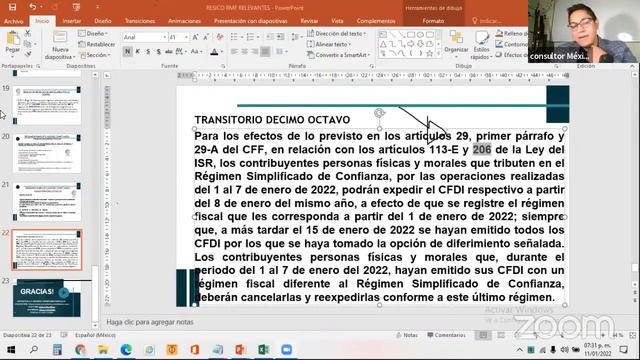Toggle justify alignment in Párrafo group
The width and height of the screenshot is (640, 360).
(x=265, y=51)
